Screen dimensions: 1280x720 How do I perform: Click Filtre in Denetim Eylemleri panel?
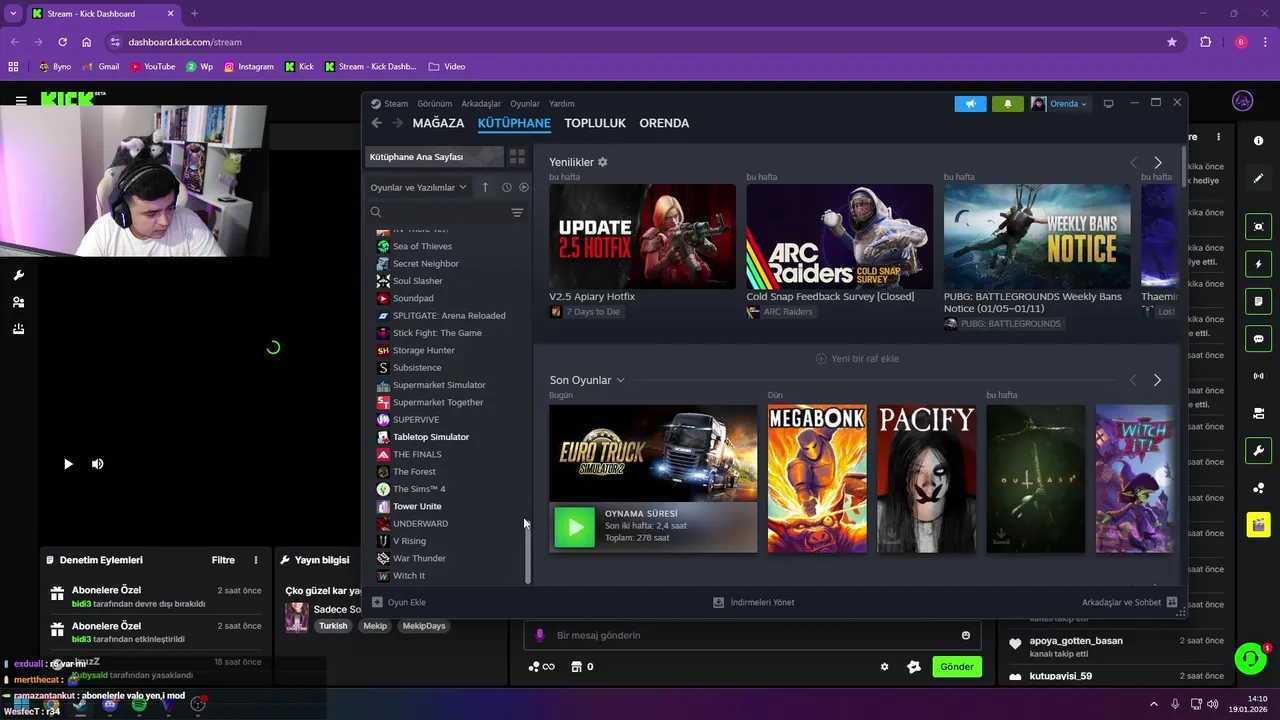coord(223,560)
